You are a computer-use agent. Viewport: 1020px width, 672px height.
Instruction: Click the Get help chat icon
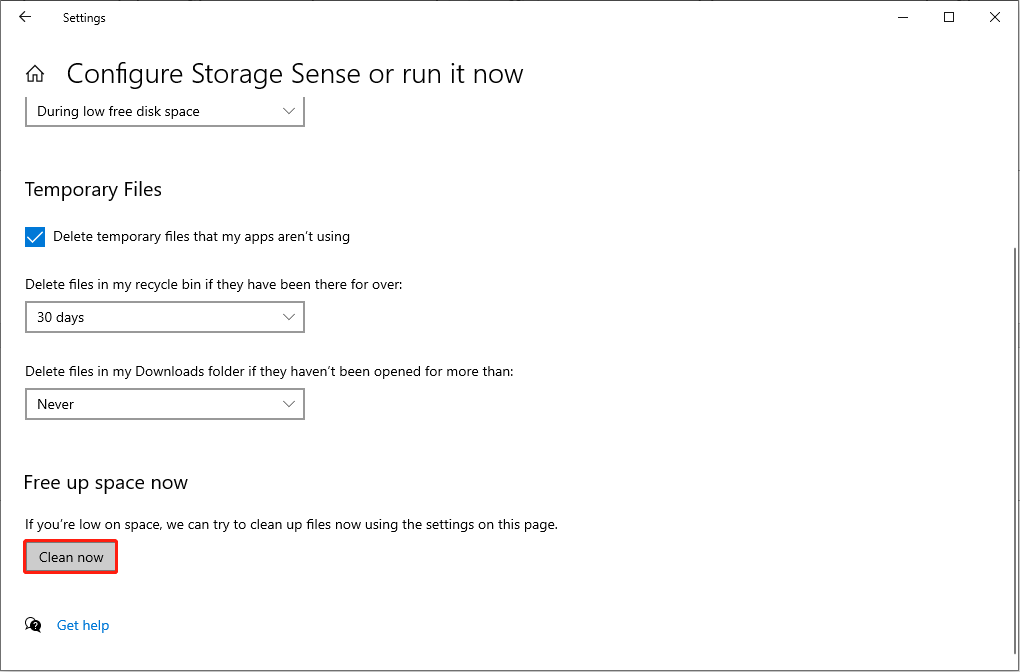33,625
